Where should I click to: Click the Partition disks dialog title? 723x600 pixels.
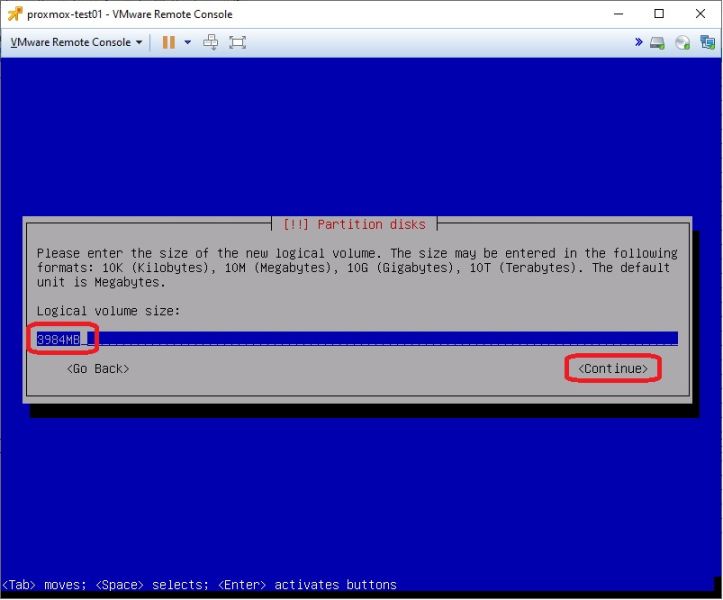coord(354,225)
